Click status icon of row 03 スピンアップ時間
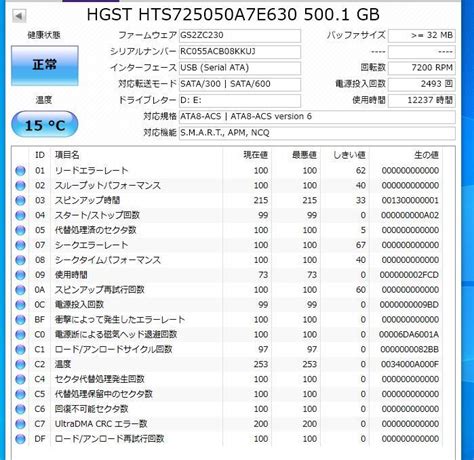This screenshot has width=474, height=460. 20,200
